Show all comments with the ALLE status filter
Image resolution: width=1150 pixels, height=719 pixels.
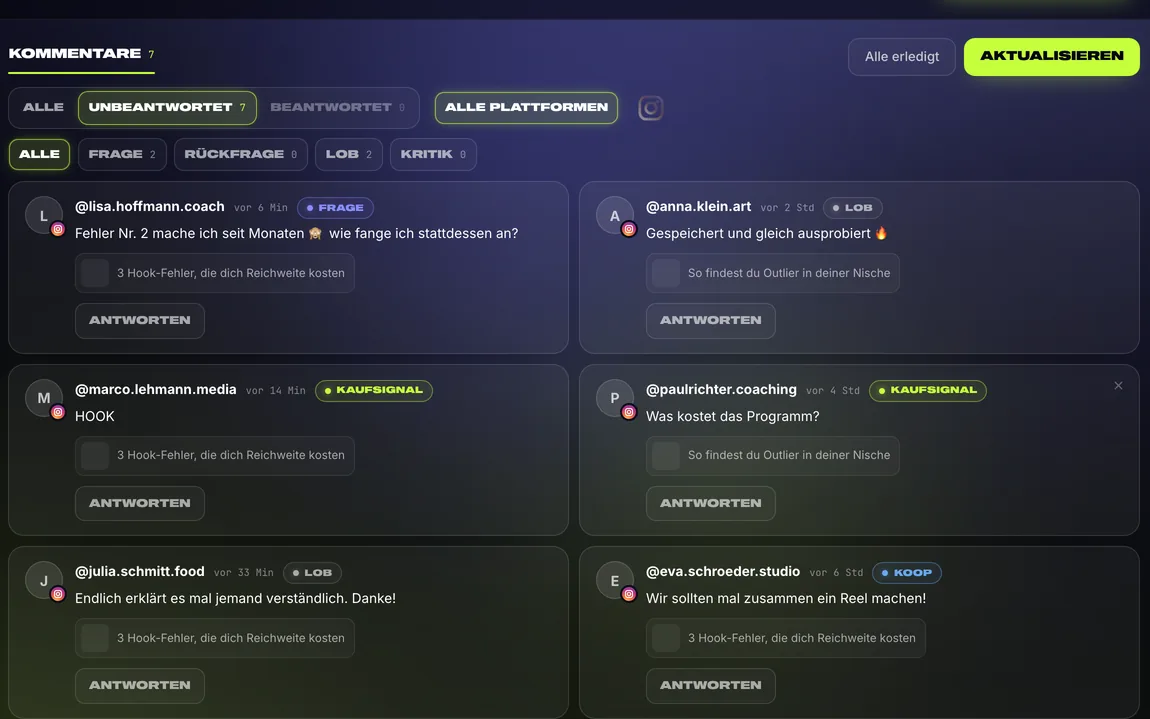click(x=43, y=107)
